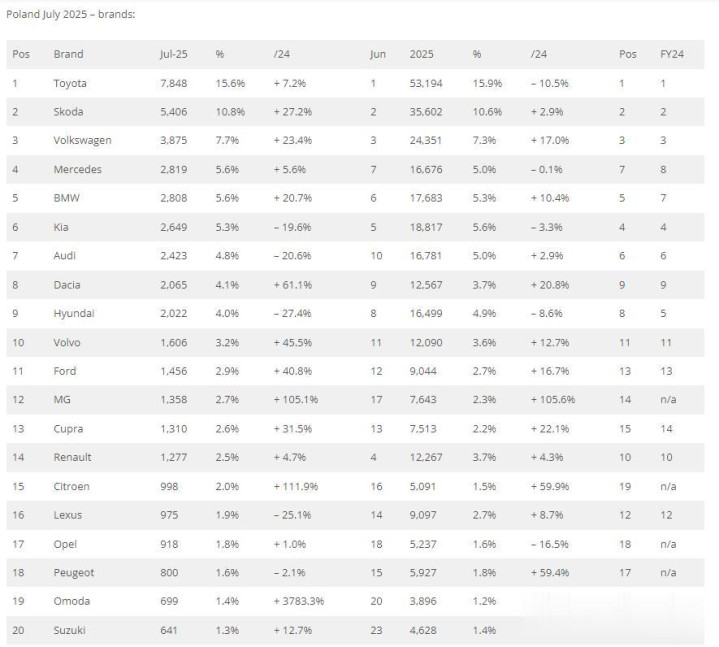Select the Audi brand cell

65,256
